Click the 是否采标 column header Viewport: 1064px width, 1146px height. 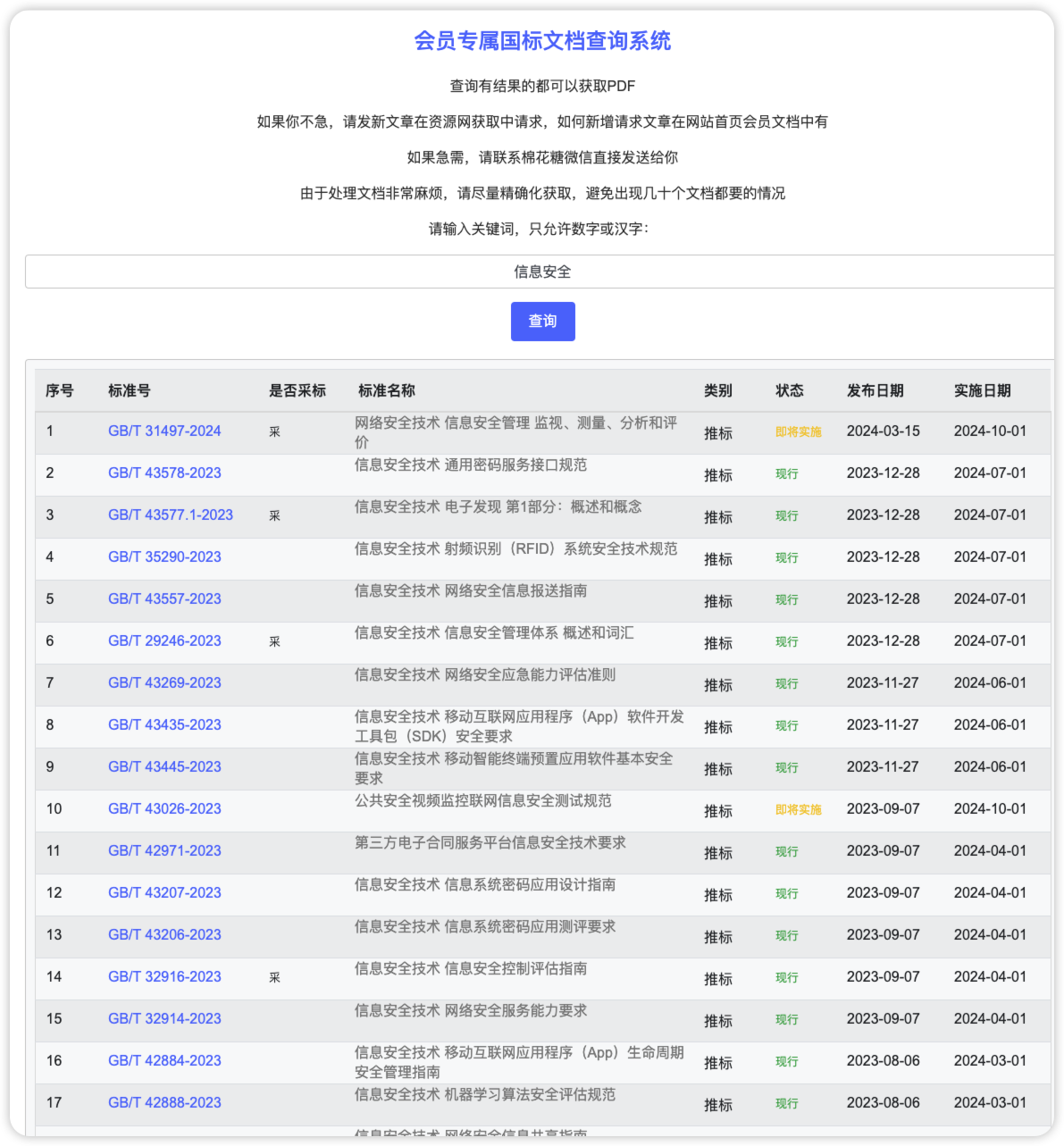coord(297,390)
